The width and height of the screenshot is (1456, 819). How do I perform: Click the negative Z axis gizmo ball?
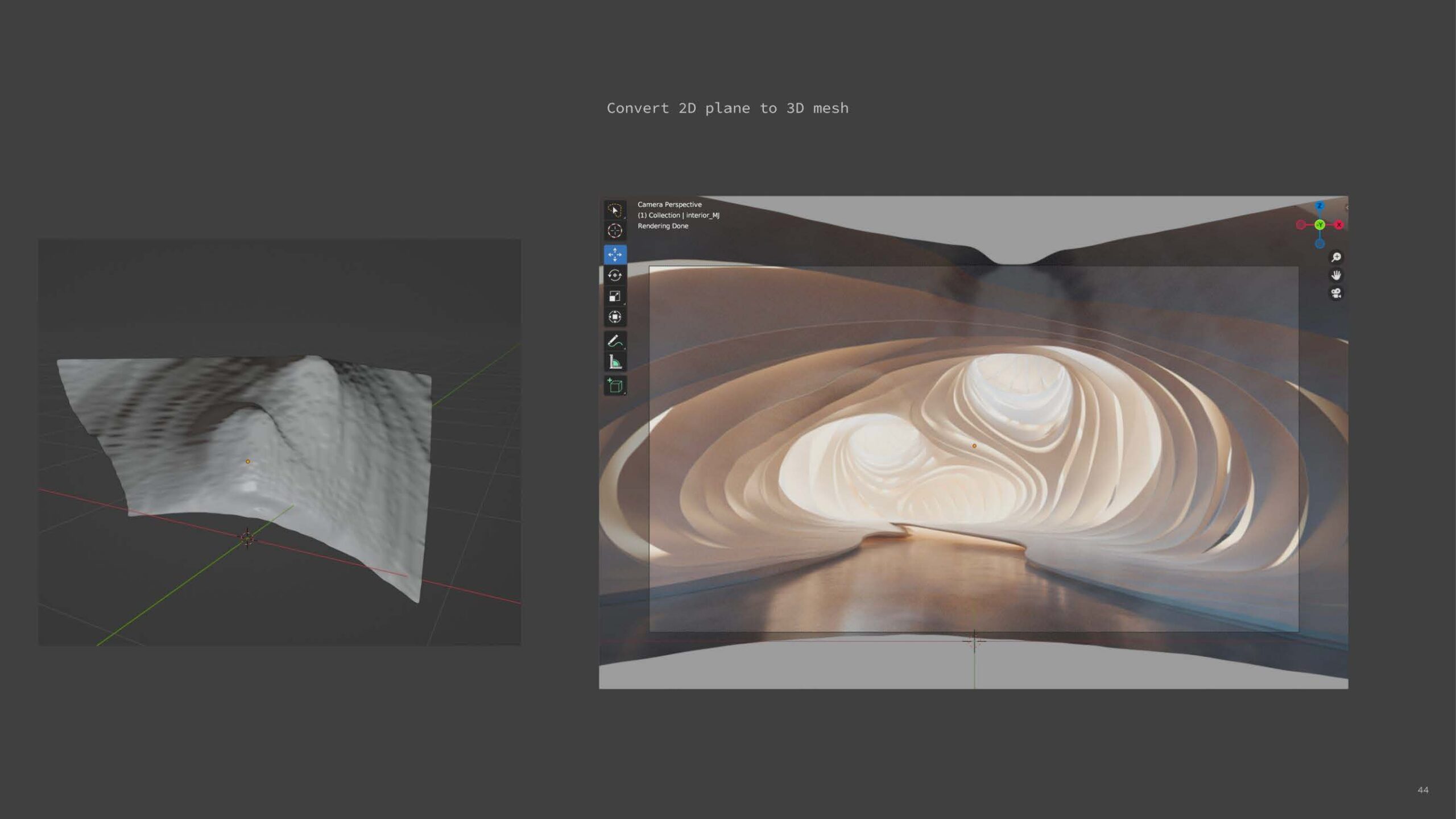(1319, 244)
